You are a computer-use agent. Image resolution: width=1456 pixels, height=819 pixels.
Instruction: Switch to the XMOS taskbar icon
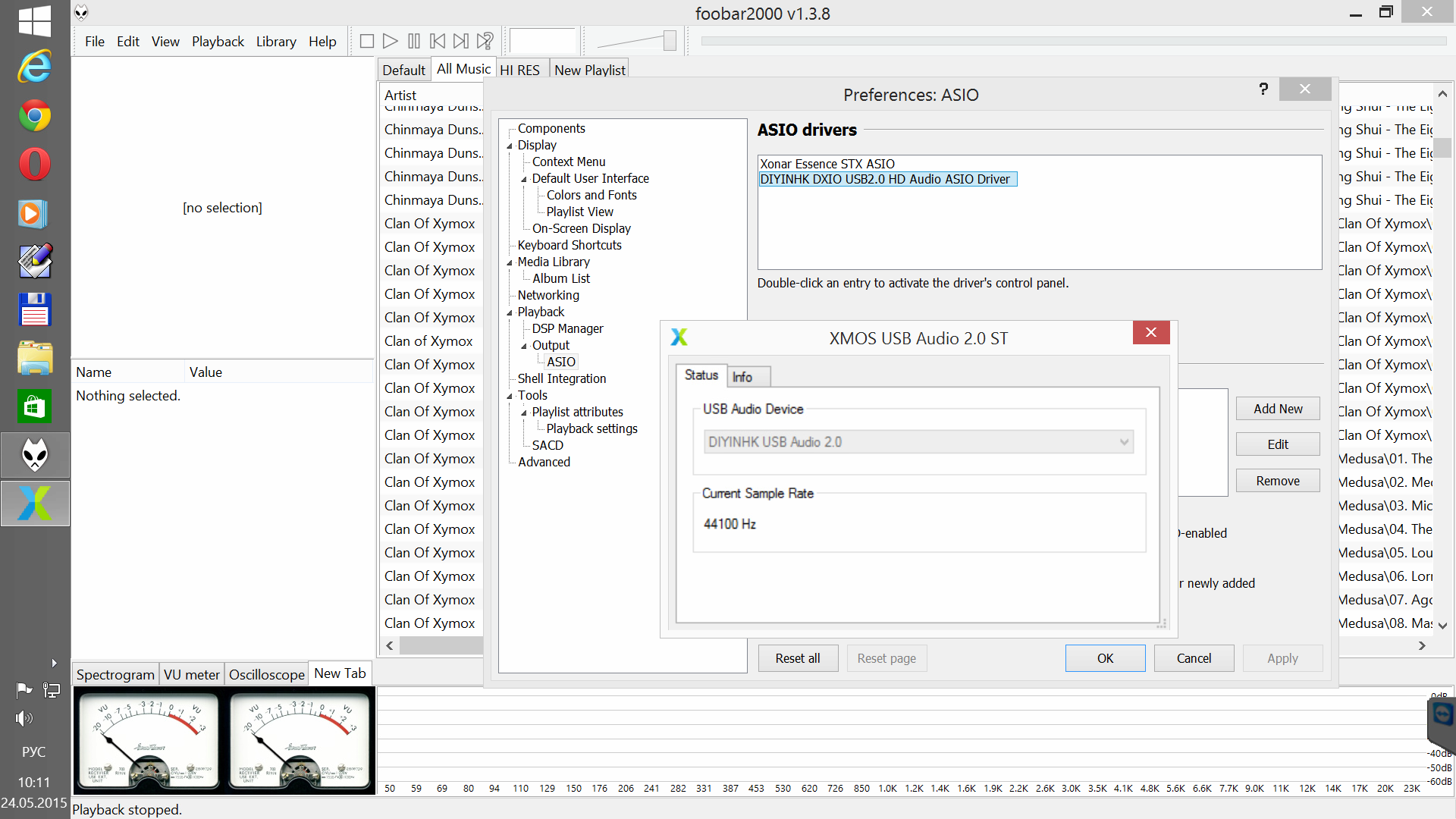[35, 504]
